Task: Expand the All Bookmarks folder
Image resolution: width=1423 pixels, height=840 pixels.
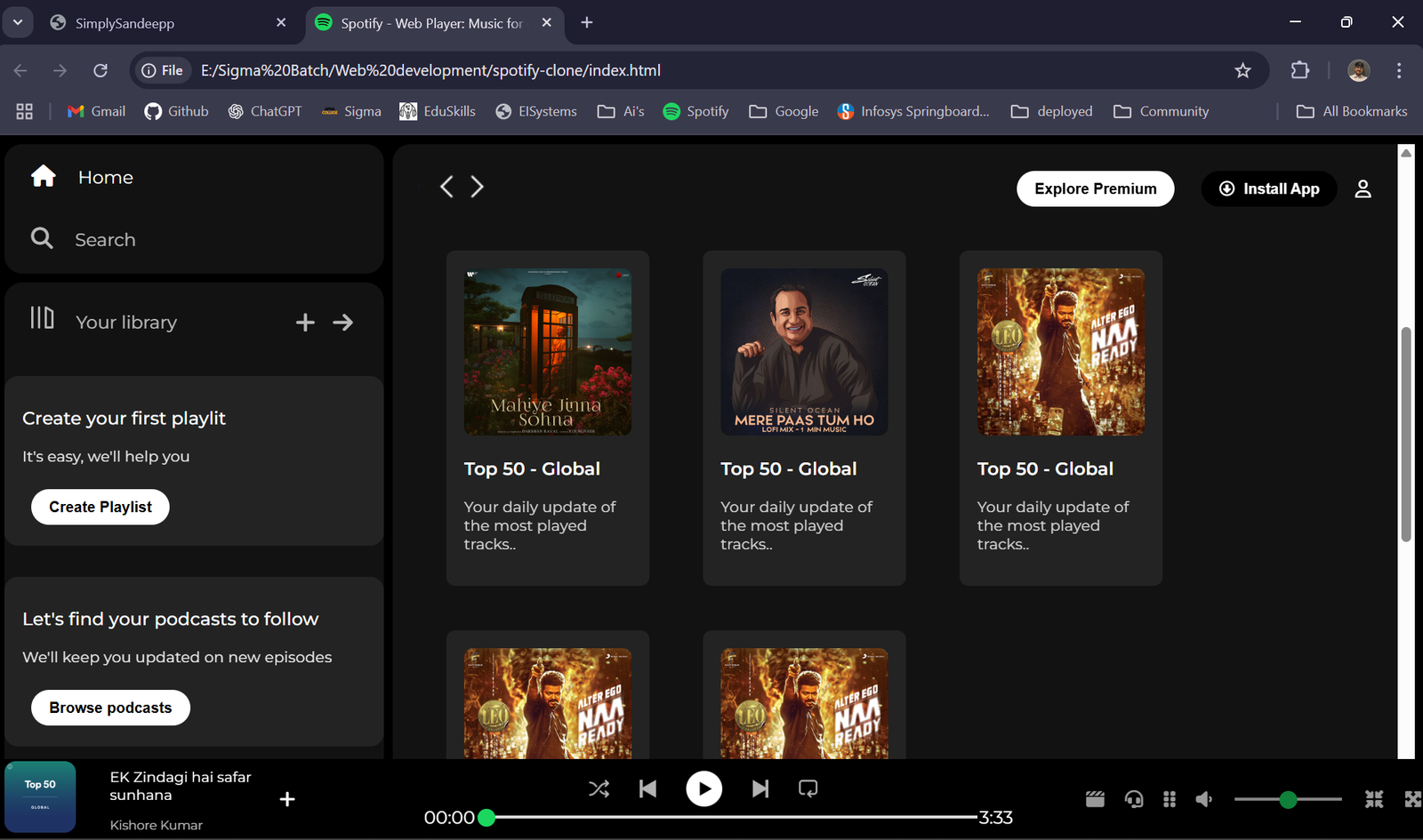Action: click(x=1352, y=111)
